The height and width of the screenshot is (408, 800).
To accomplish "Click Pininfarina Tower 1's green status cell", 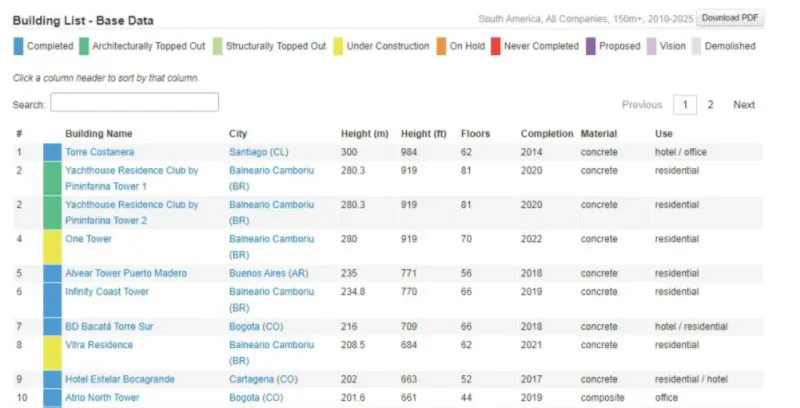I will [52, 178].
